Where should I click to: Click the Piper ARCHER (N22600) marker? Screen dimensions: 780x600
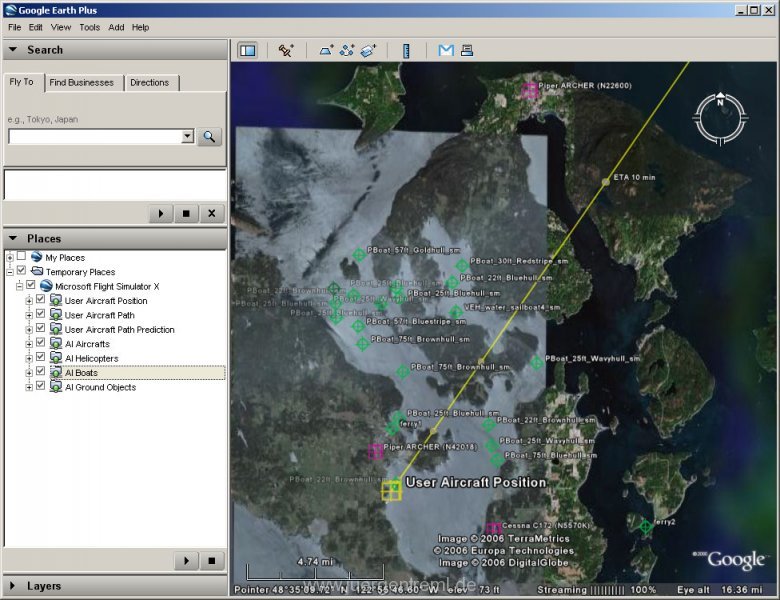point(530,91)
